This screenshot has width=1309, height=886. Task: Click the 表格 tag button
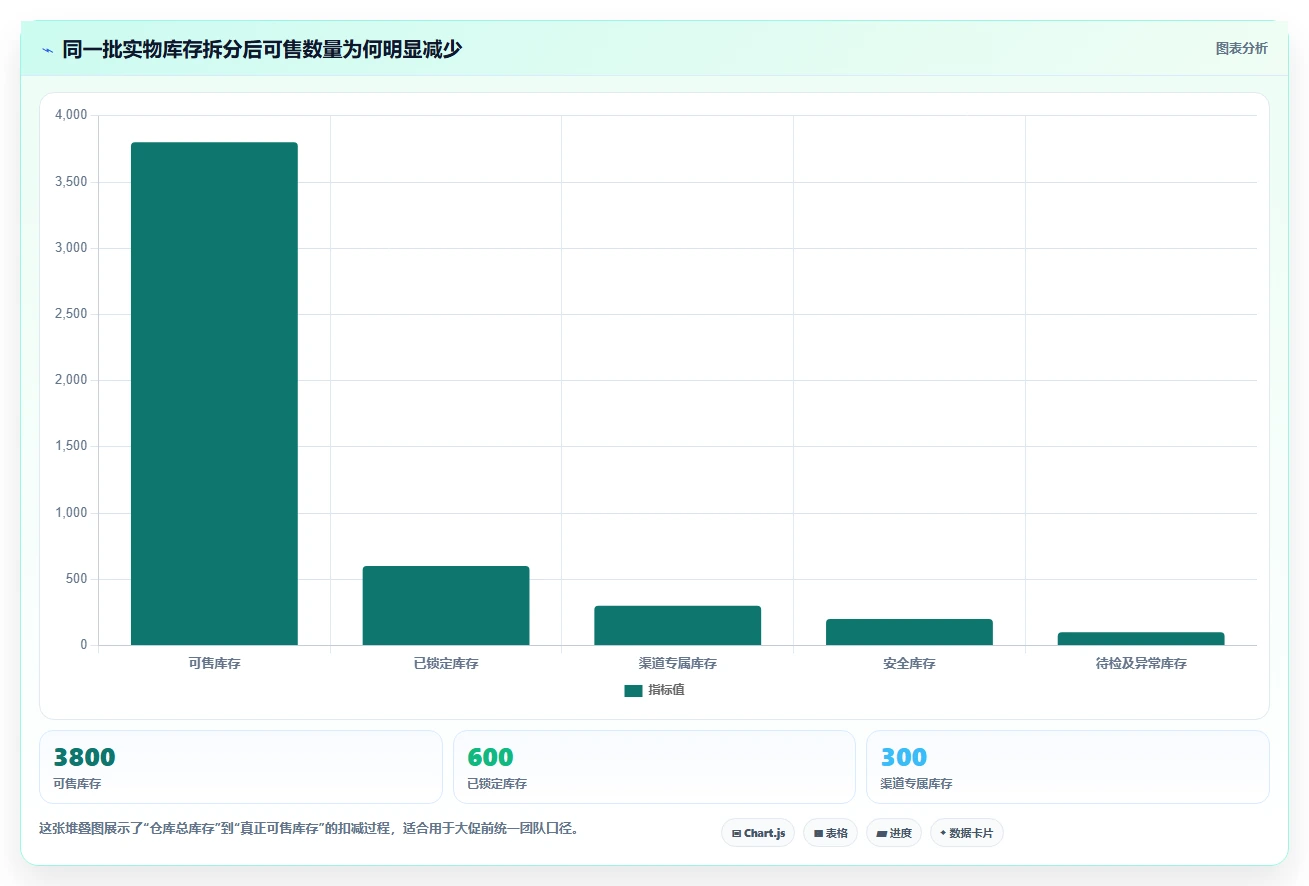pyautogui.click(x=830, y=833)
